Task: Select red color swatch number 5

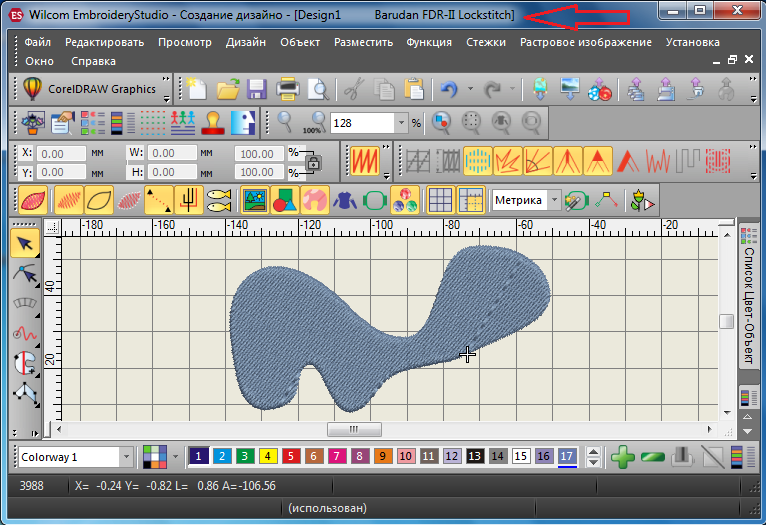Action: [x=290, y=457]
